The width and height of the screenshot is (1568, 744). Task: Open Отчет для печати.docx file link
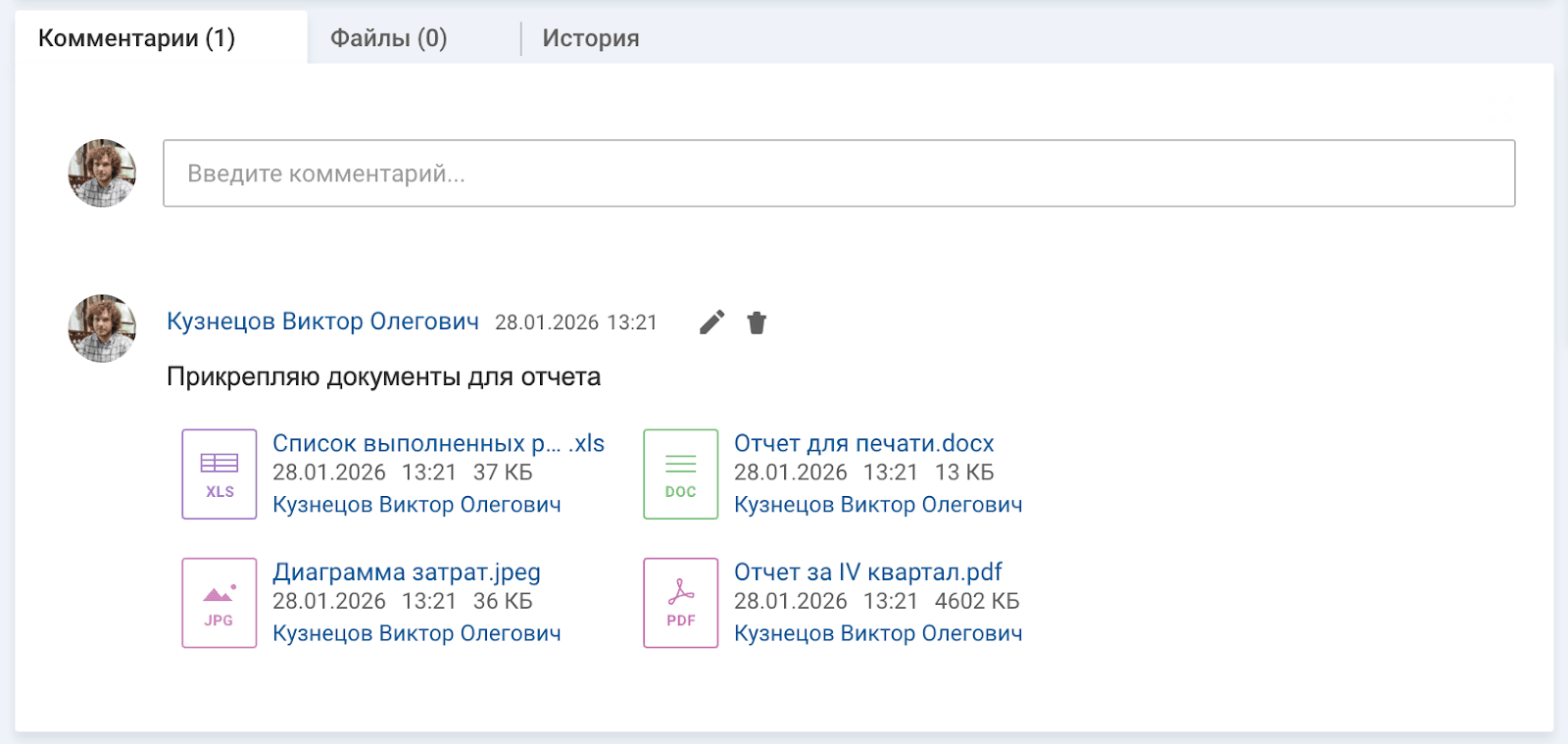click(x=863, y=443)
